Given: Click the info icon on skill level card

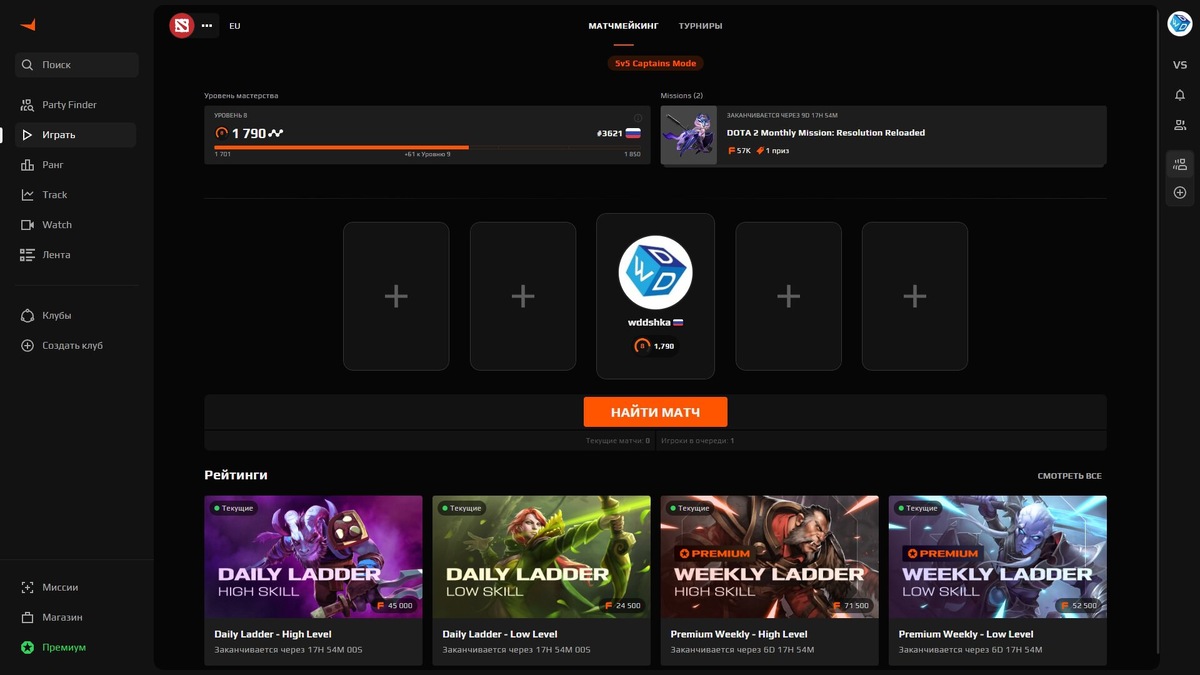Looking at the screenshot, I should [x=638, y=118].
